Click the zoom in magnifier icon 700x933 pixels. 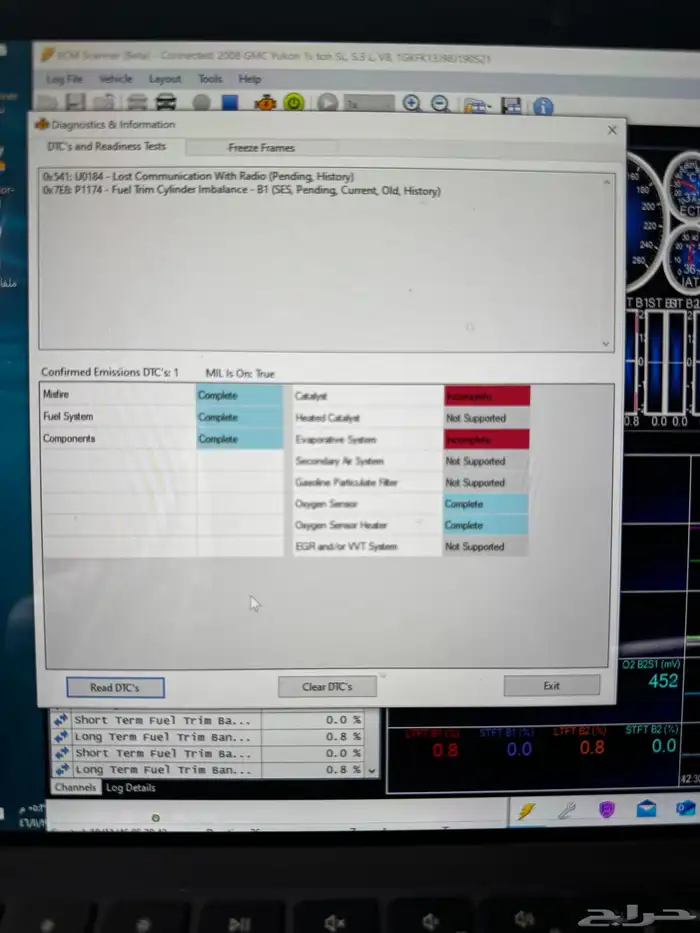point(411,104)
